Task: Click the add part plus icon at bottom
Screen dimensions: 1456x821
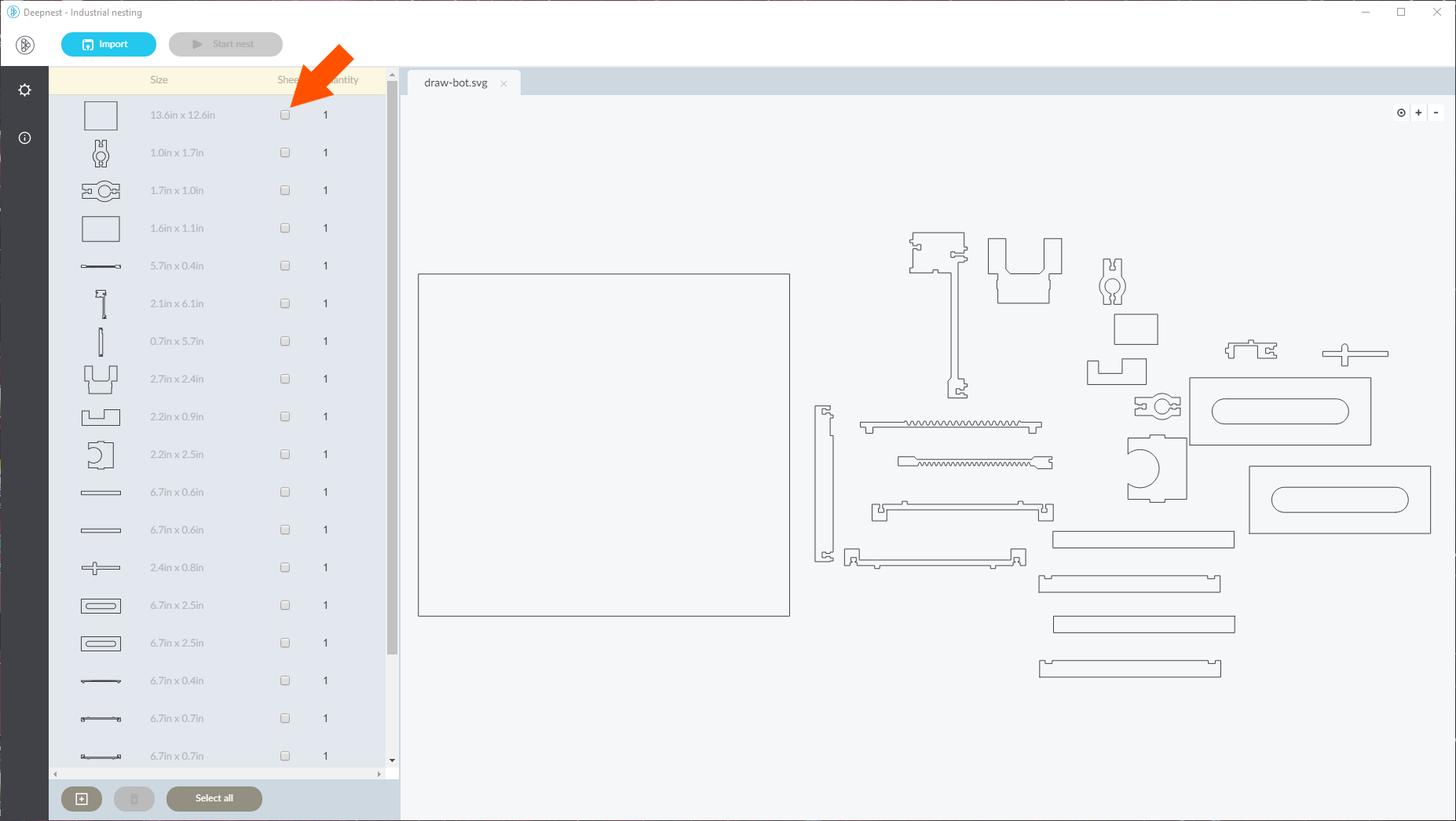Action: click(81, 798)
